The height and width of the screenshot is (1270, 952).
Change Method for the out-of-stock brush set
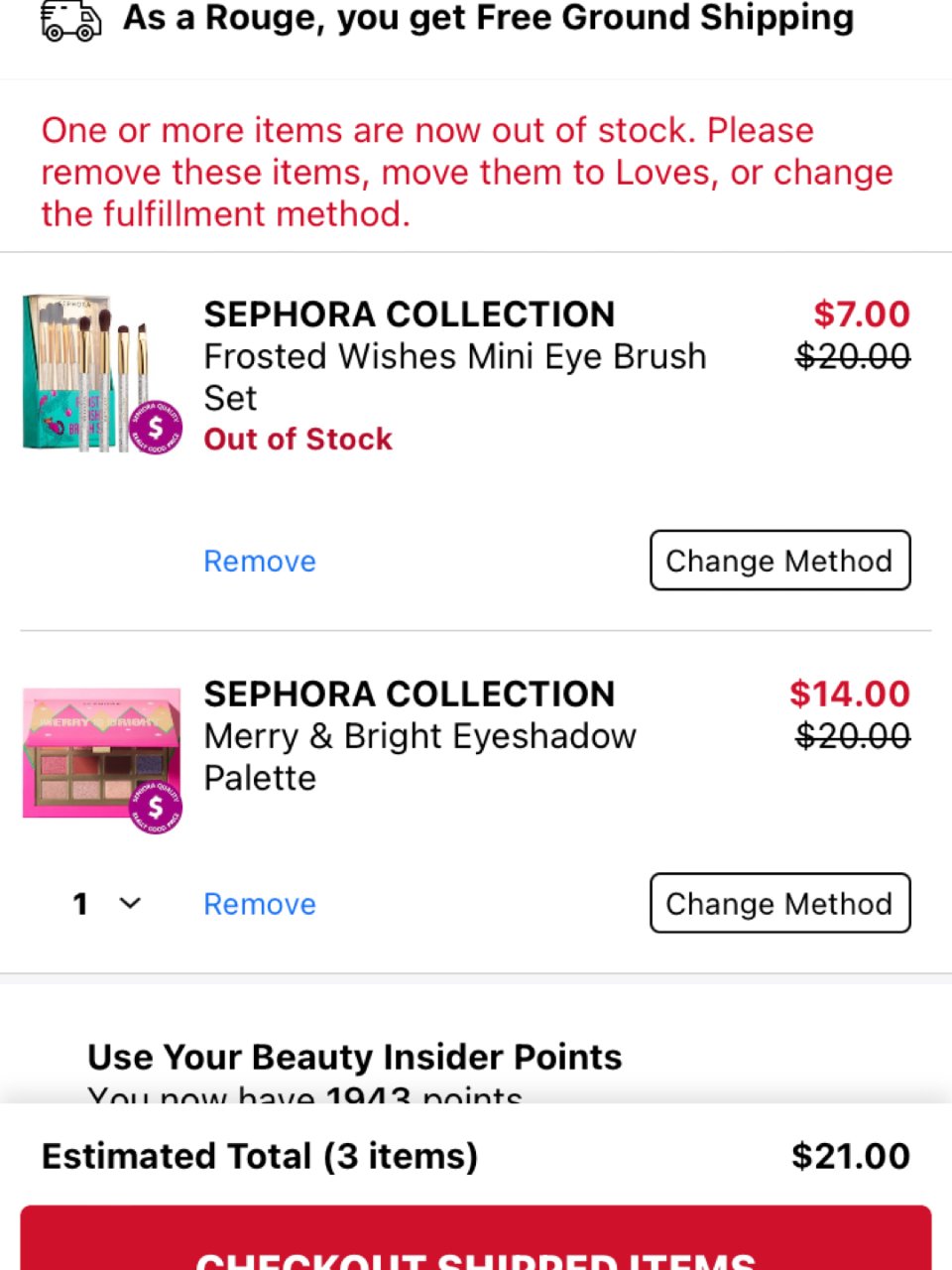(779, 561)
